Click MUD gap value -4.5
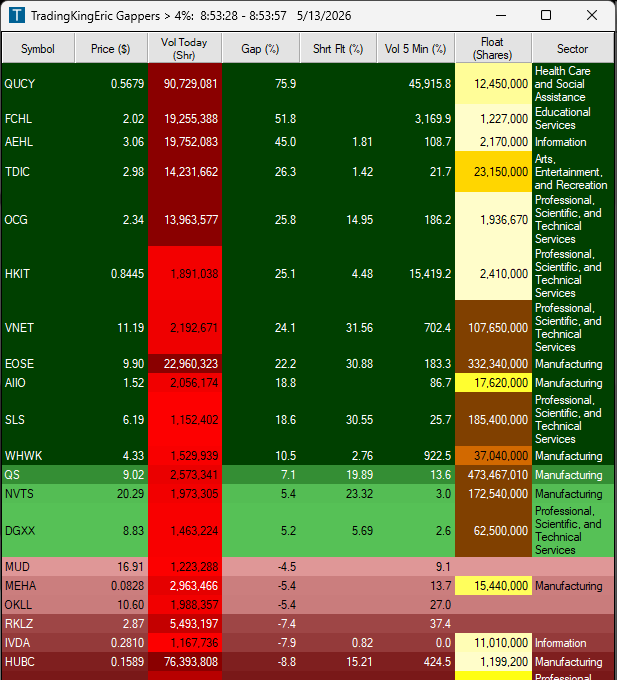The height and width of the screenshot is (680, 617). click(x=287, y=566)
